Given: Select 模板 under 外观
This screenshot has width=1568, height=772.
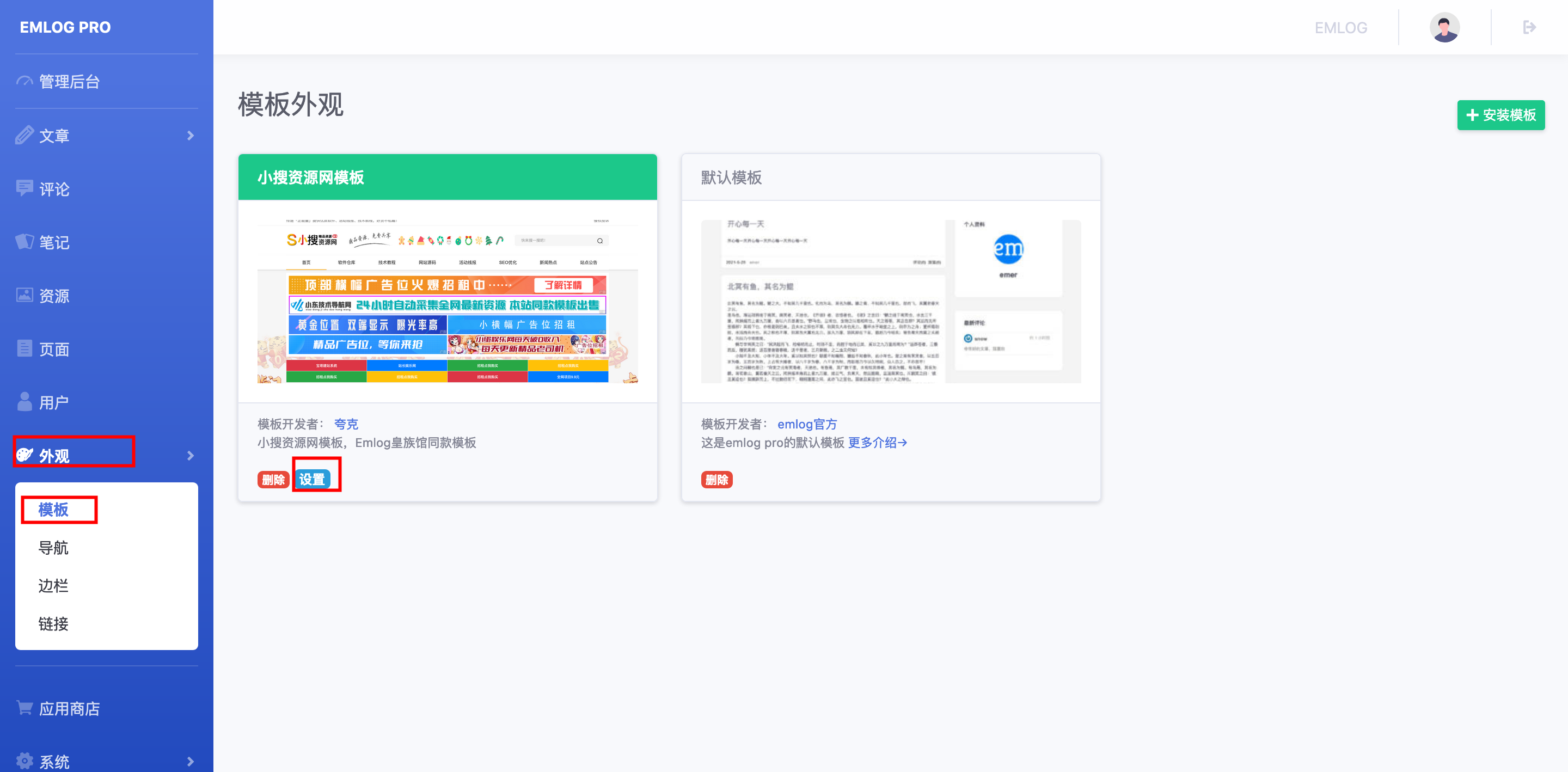Looking at the screenshot, I should coord(53,510).
